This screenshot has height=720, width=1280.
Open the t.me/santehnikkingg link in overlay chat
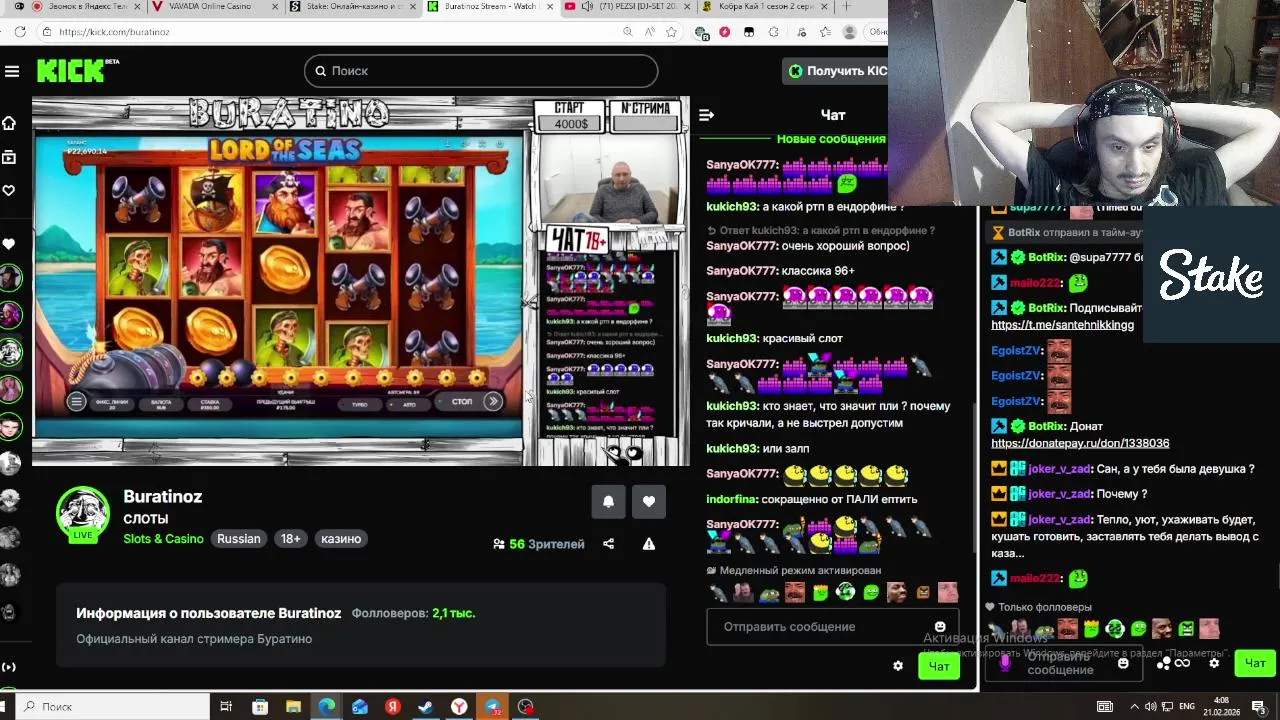click(x=1062, y=325)
